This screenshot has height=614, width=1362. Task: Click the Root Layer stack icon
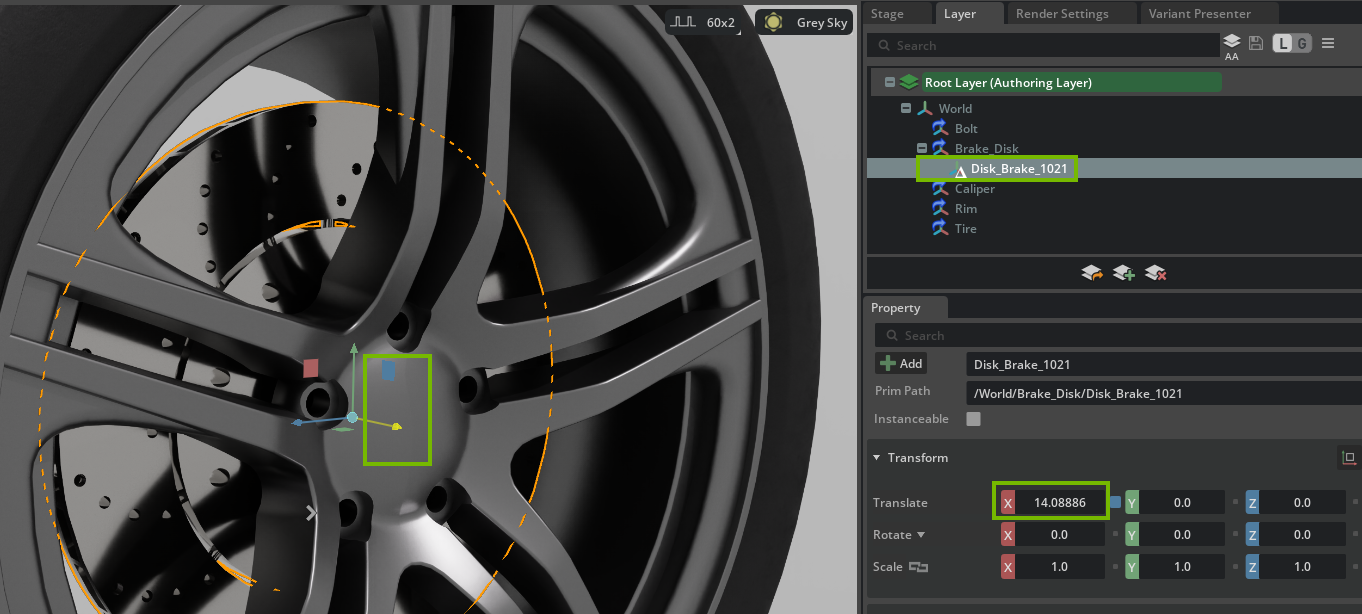[908, 82]
